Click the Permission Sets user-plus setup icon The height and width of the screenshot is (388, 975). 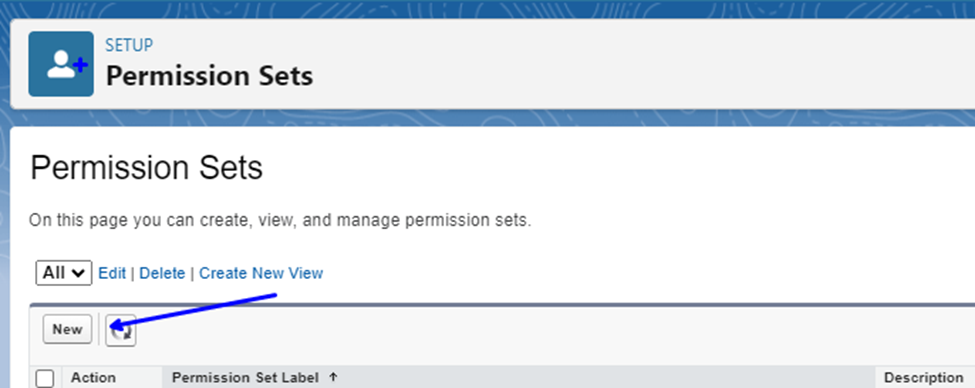point(61,64)
